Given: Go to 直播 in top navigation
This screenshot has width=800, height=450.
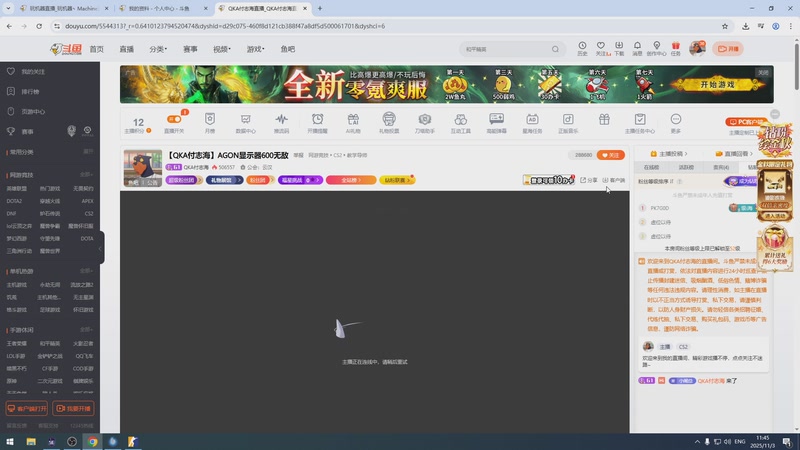Looking at the screenshot, I should click(x=127, y=49).
